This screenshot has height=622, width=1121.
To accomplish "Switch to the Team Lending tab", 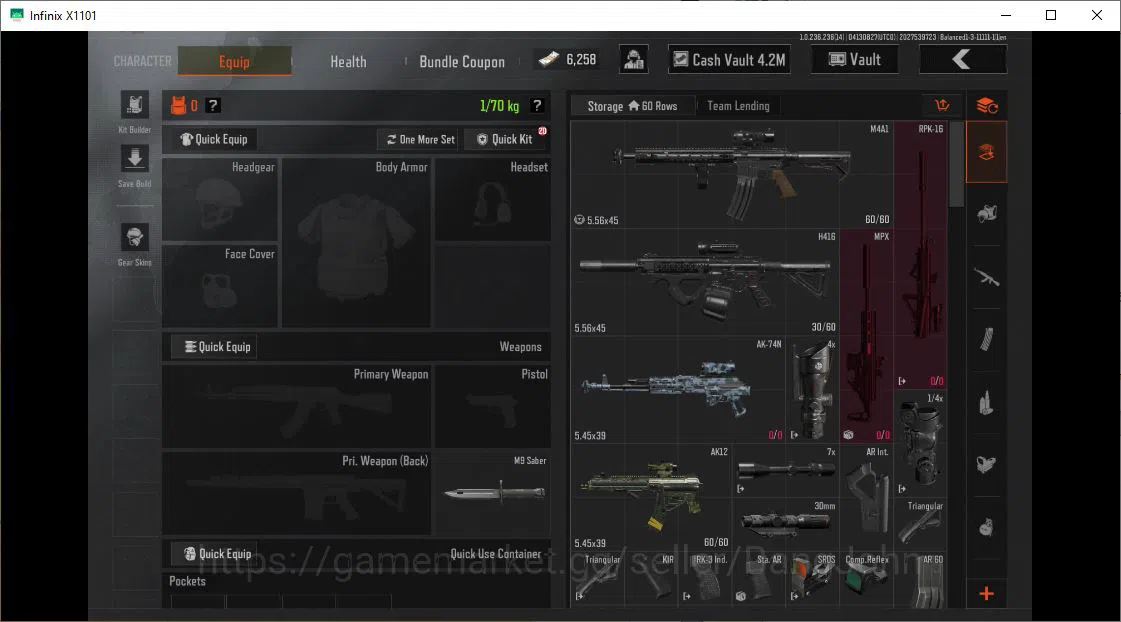I will click(739, 106).
